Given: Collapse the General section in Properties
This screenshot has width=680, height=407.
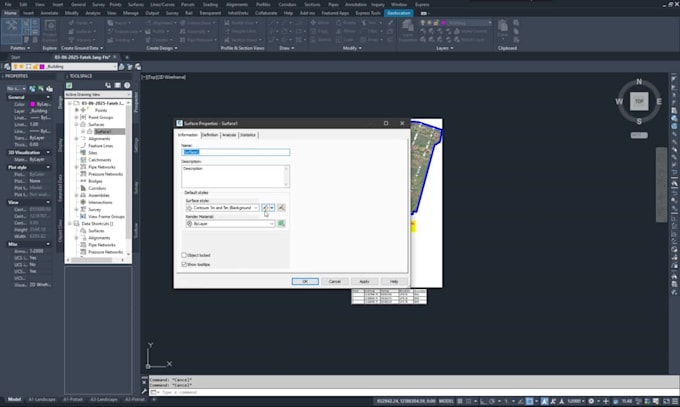Looking at the screenshot, I should tap(48, 97).
